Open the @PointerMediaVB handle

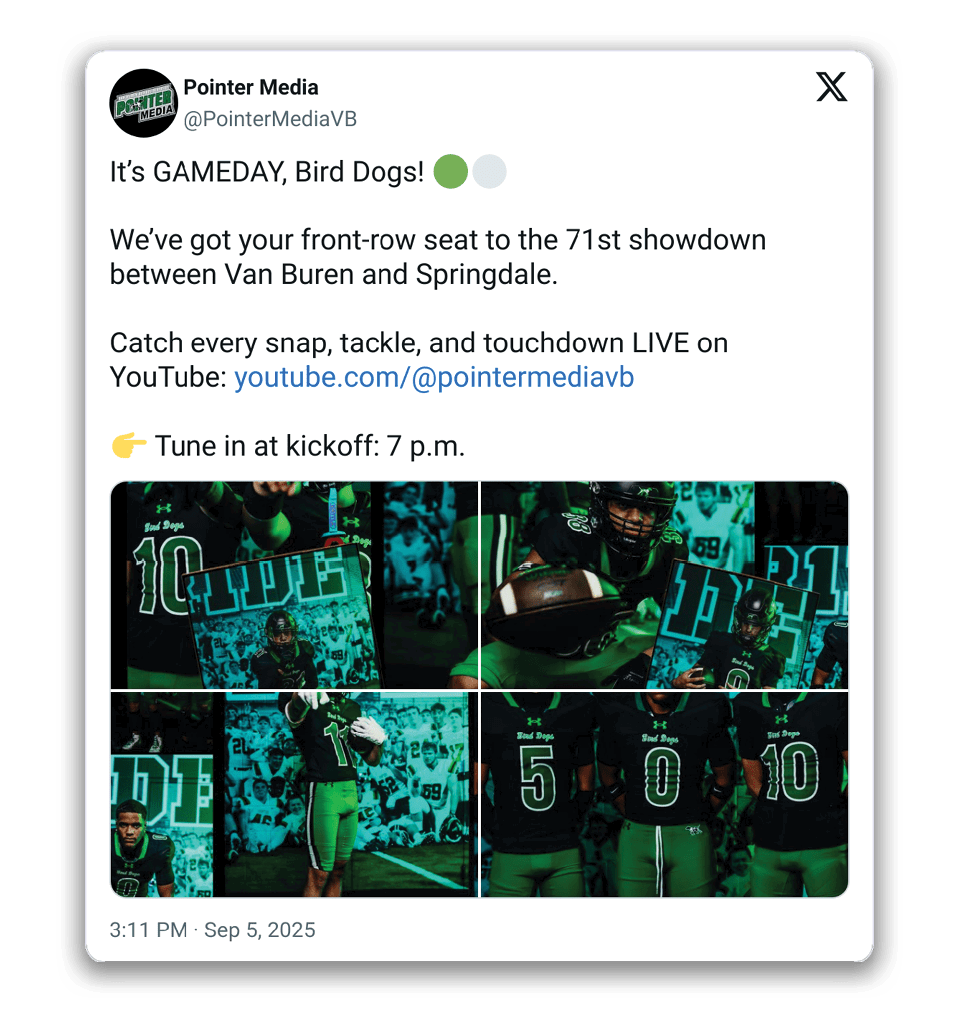[270, 119]
